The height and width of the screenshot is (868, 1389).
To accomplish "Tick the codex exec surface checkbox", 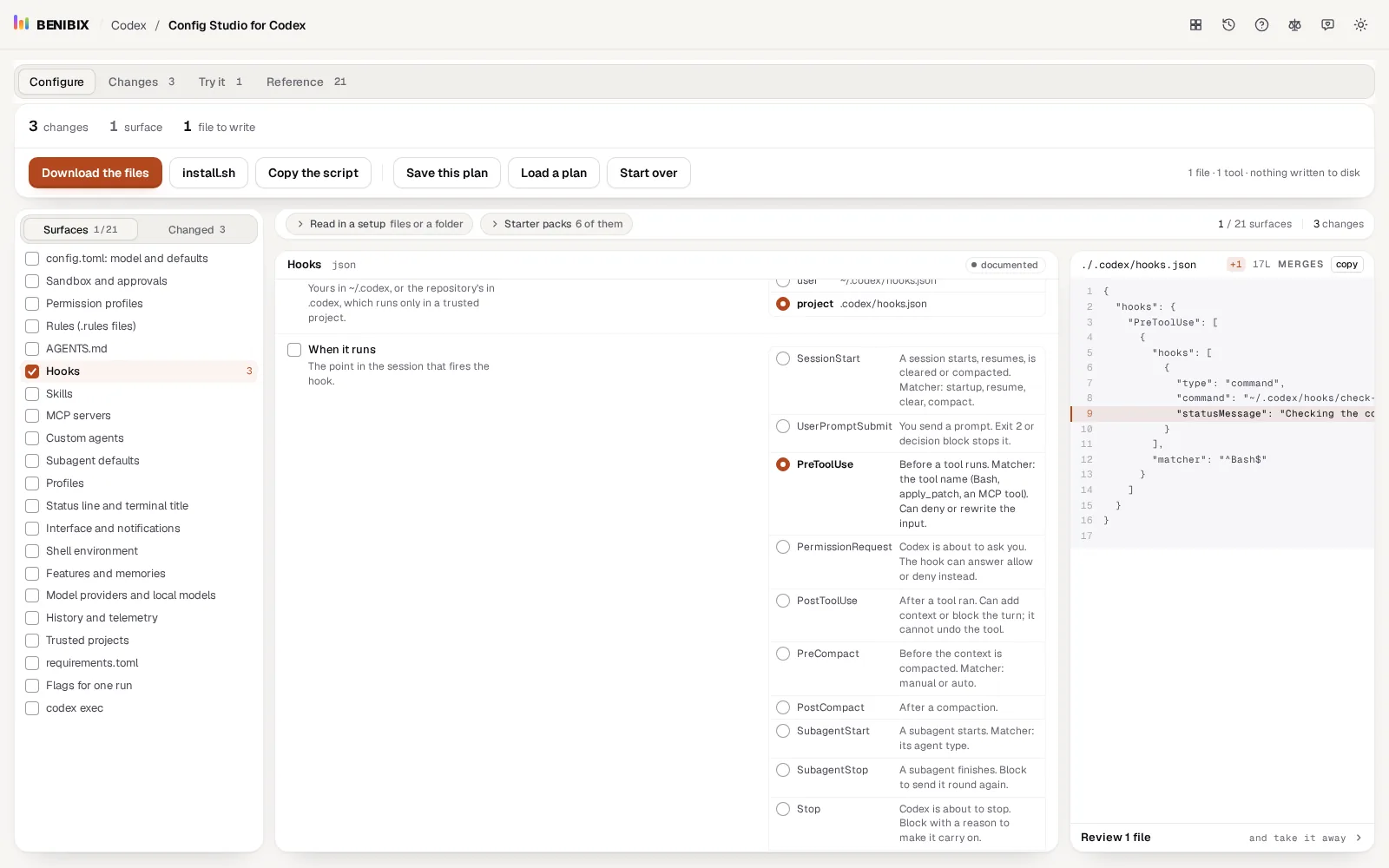I will point(32,708).
